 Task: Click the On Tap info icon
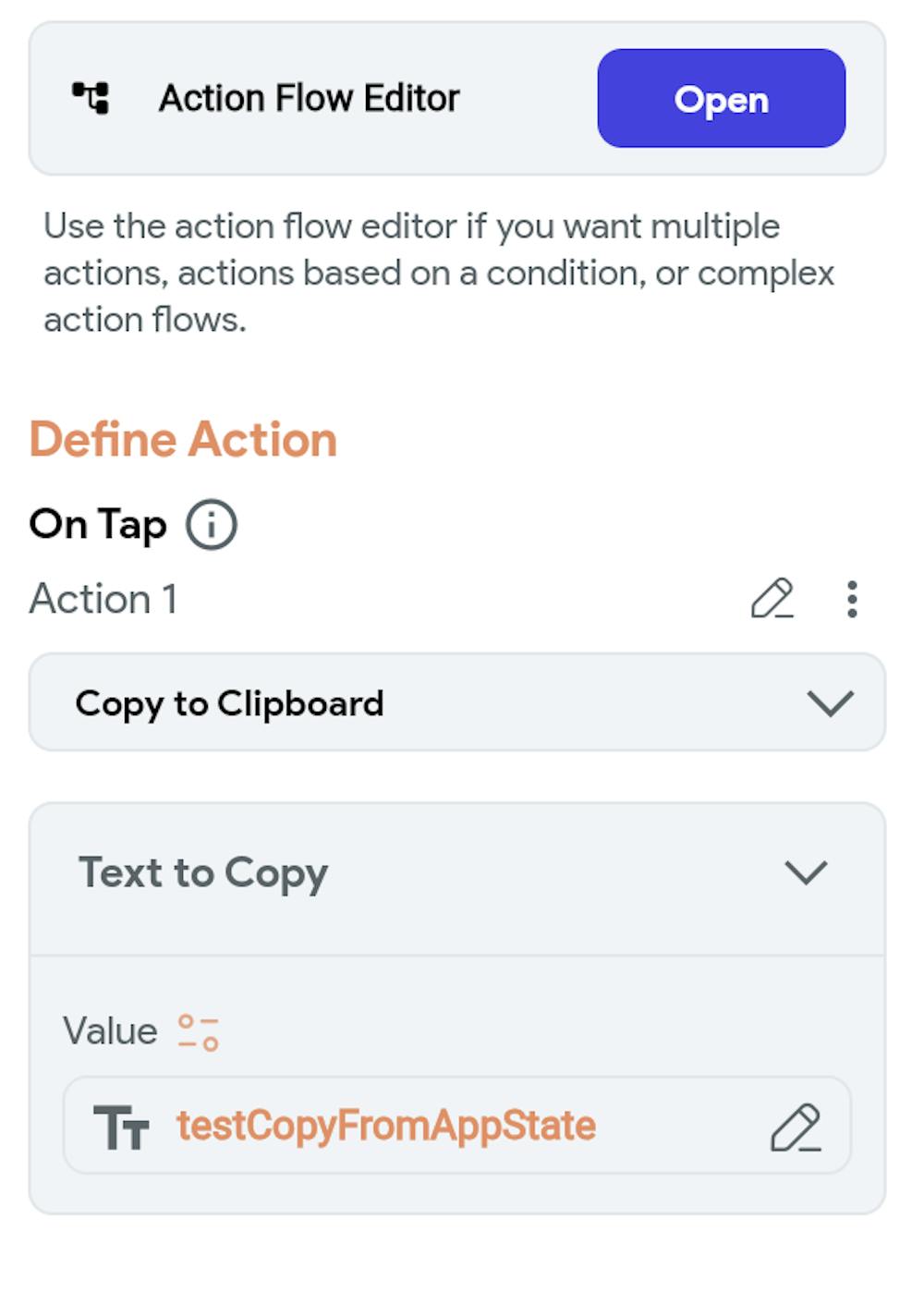(212, 525)
